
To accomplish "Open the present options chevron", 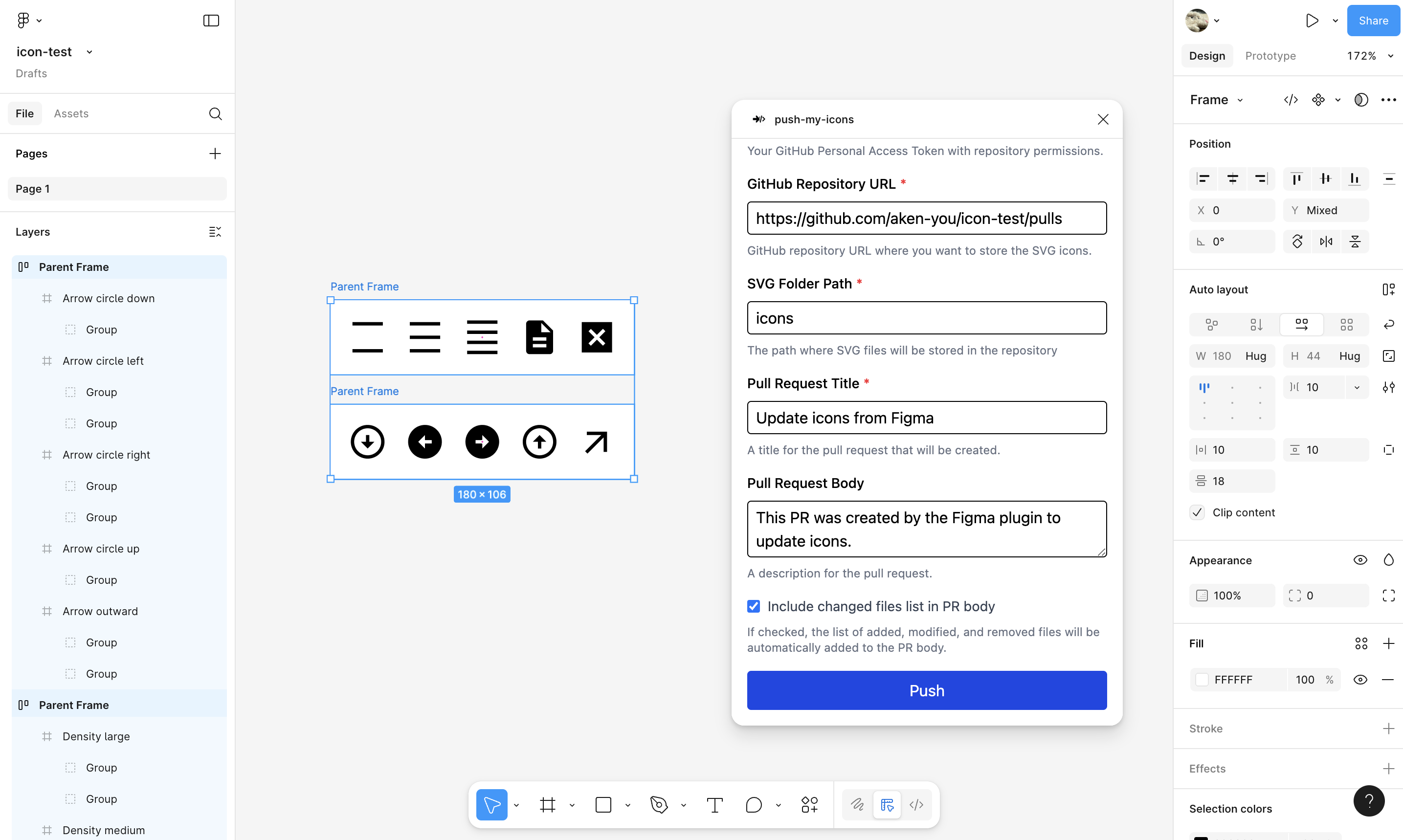I will 1335,21.
